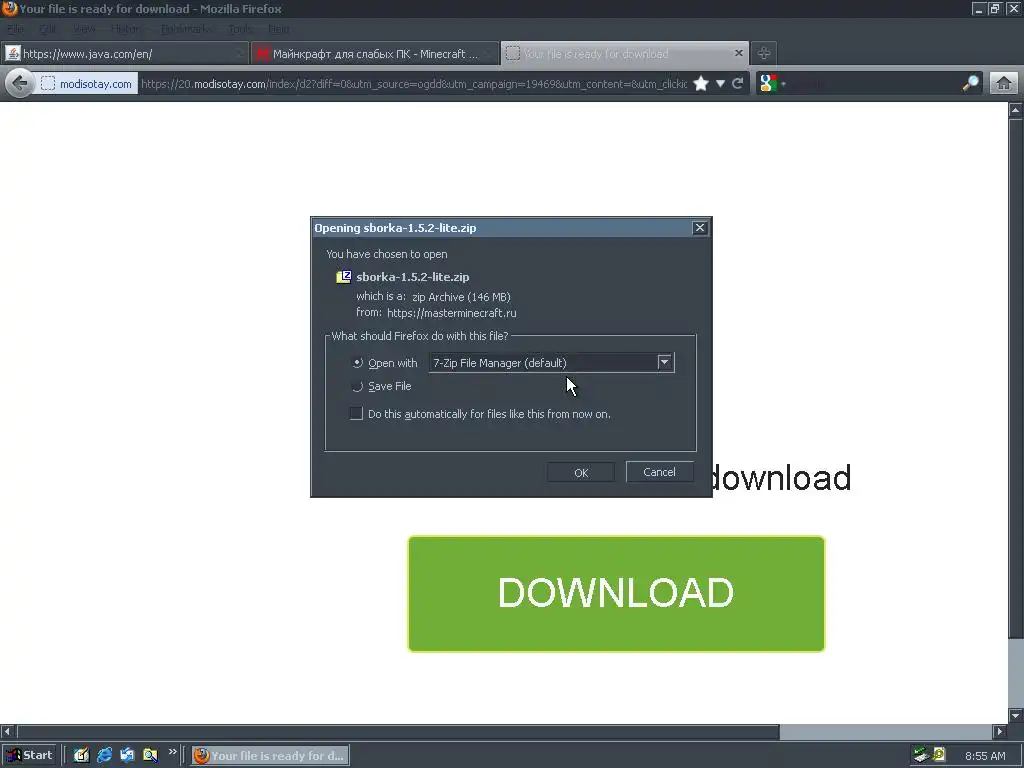Click the https://masterminecraft.ru source text
Image resolution: width=1024 pixels, height=768 pixels.
click(x=452, y=313)
